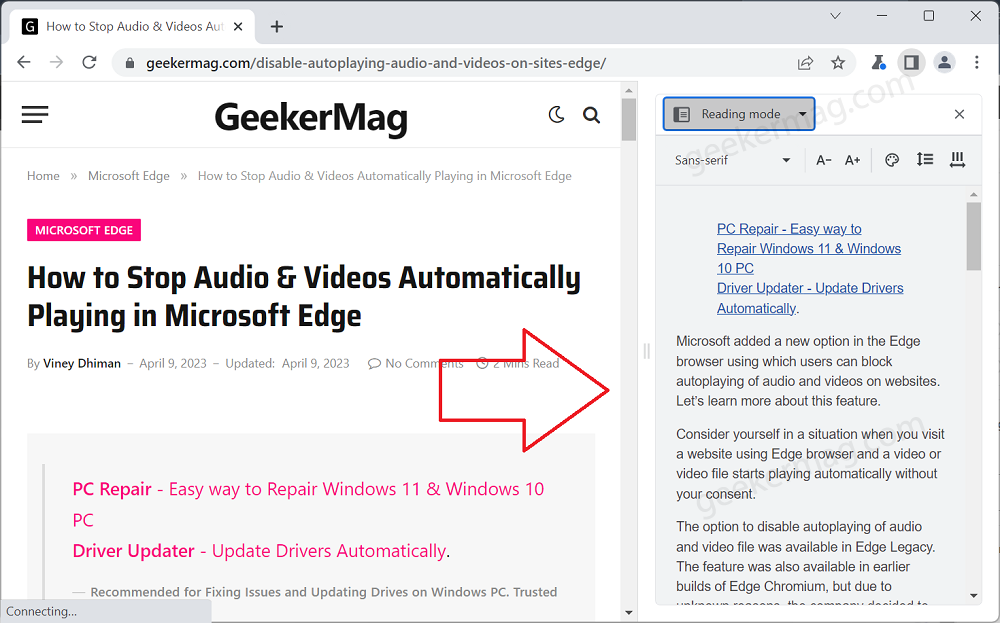The width and height of the screenshot is (1000, 623).
Task: Click the 'Consider yourself in a situation' paragraph
Action: click(x=810, y=464)
